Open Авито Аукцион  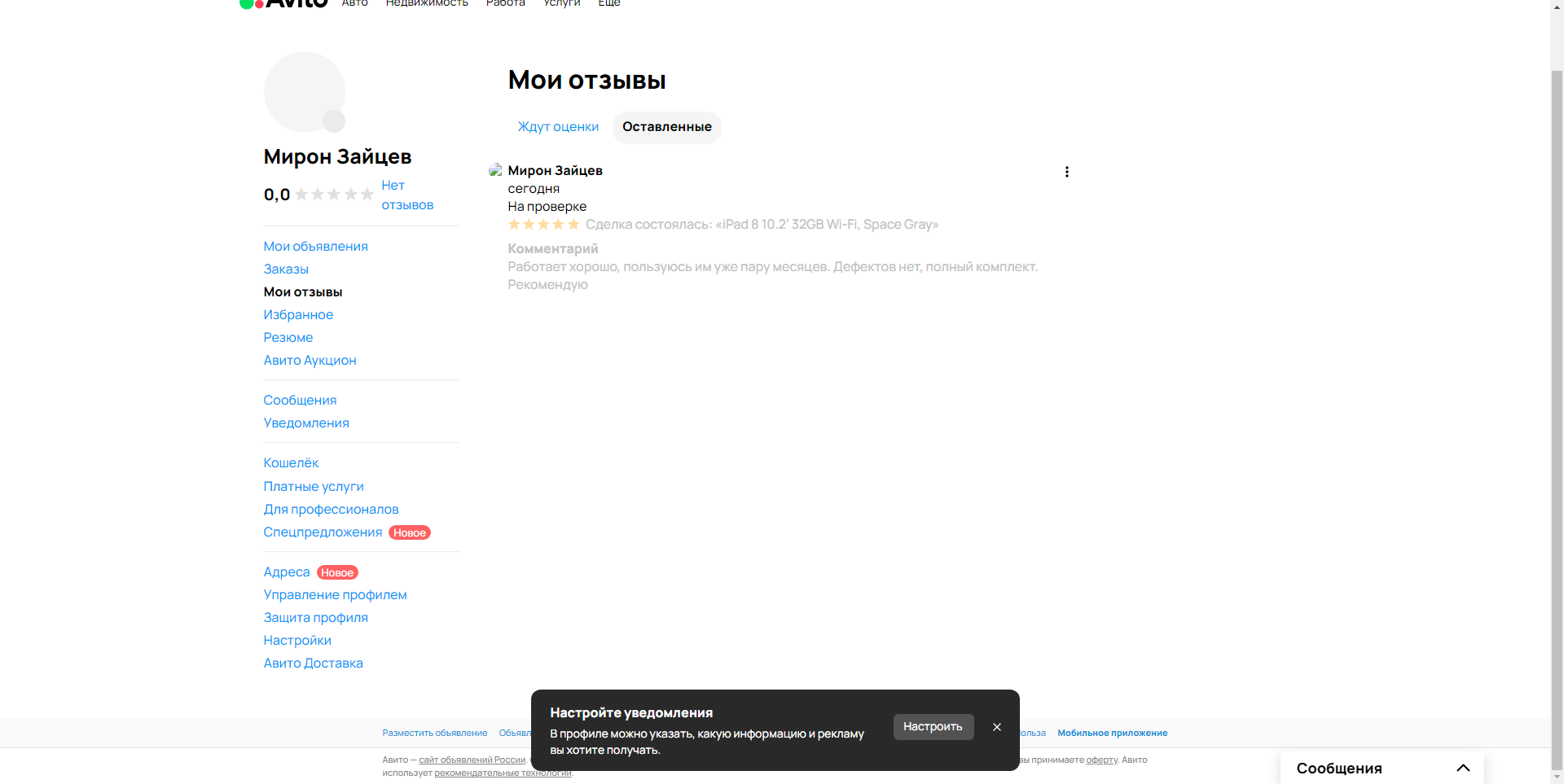[310, 361]
